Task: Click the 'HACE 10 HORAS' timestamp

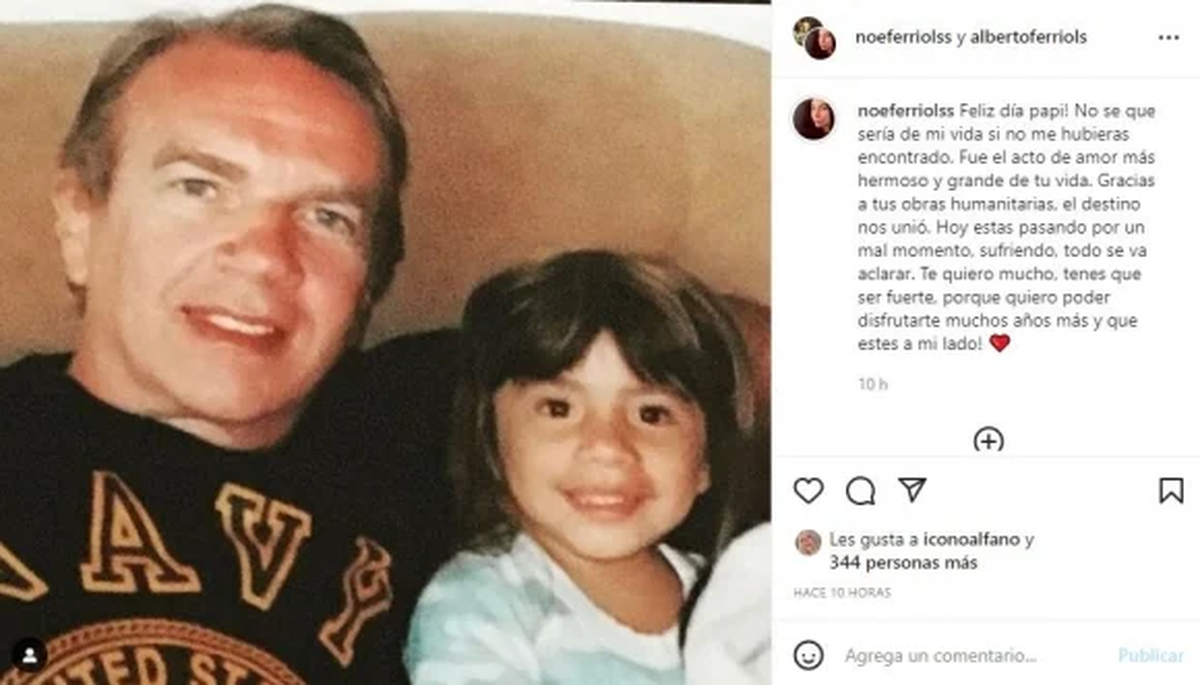Action: tap(842, 593)
